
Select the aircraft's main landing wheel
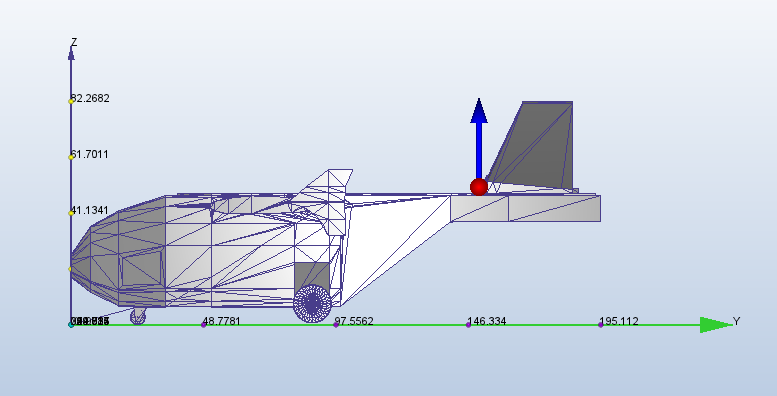point(312,303)
